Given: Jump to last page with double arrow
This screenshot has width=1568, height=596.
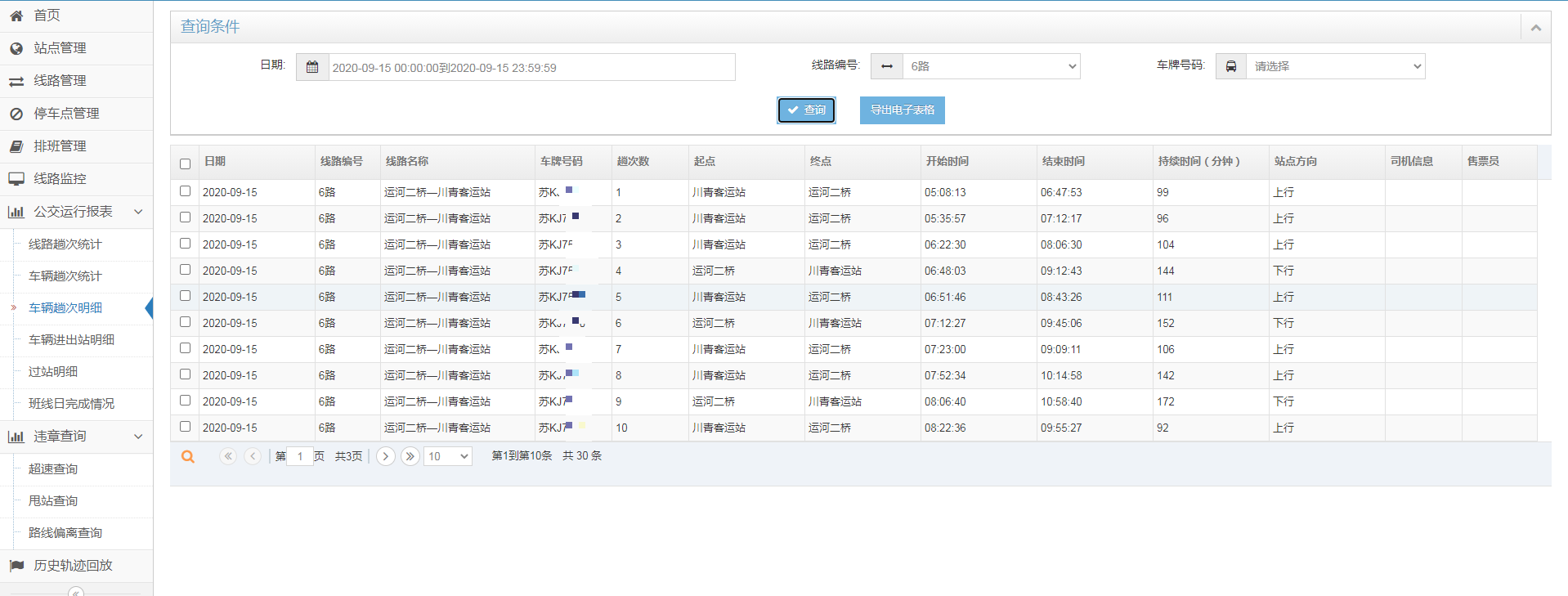Looking at the screenshot, I should (410, 456).
